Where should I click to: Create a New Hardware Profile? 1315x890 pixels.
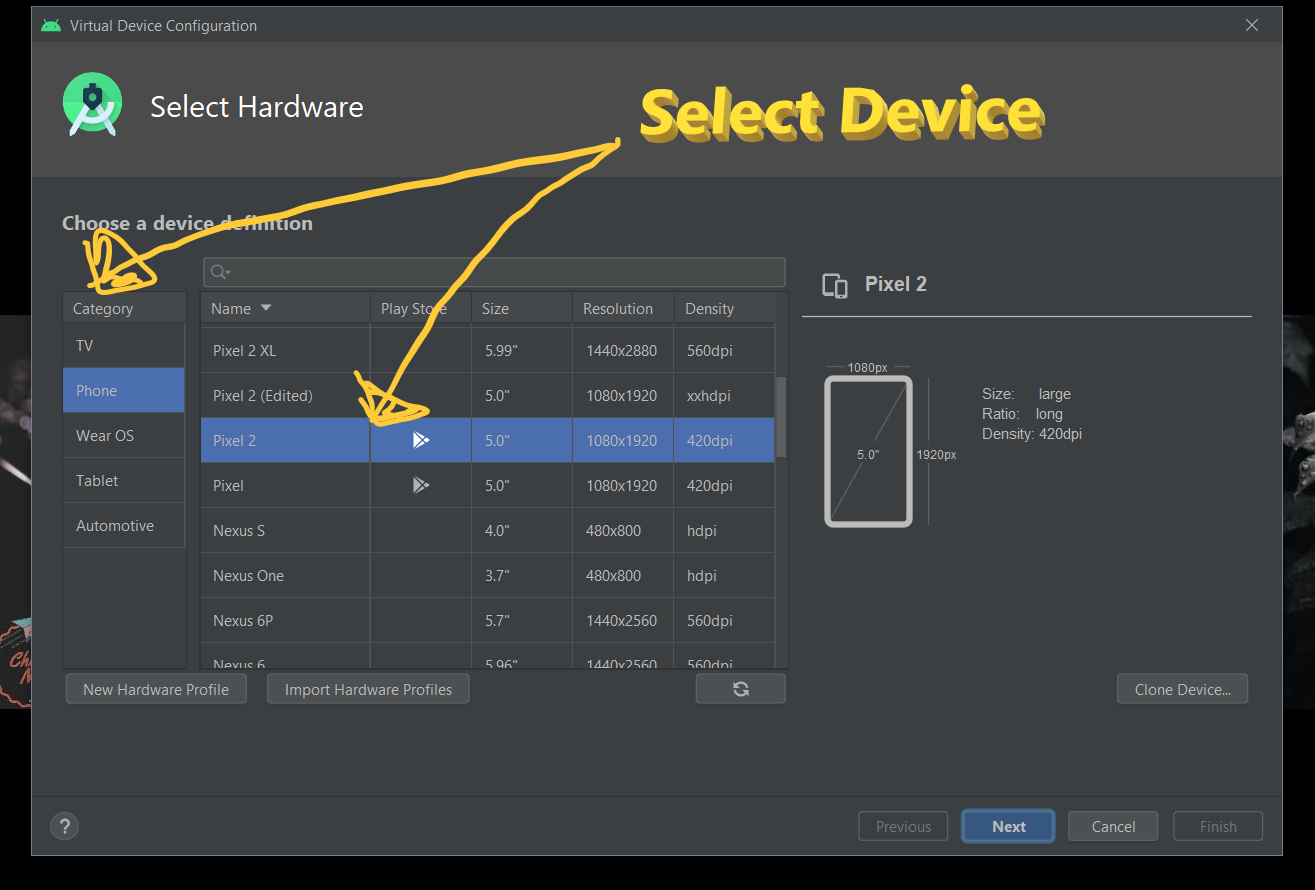(155, 688)
